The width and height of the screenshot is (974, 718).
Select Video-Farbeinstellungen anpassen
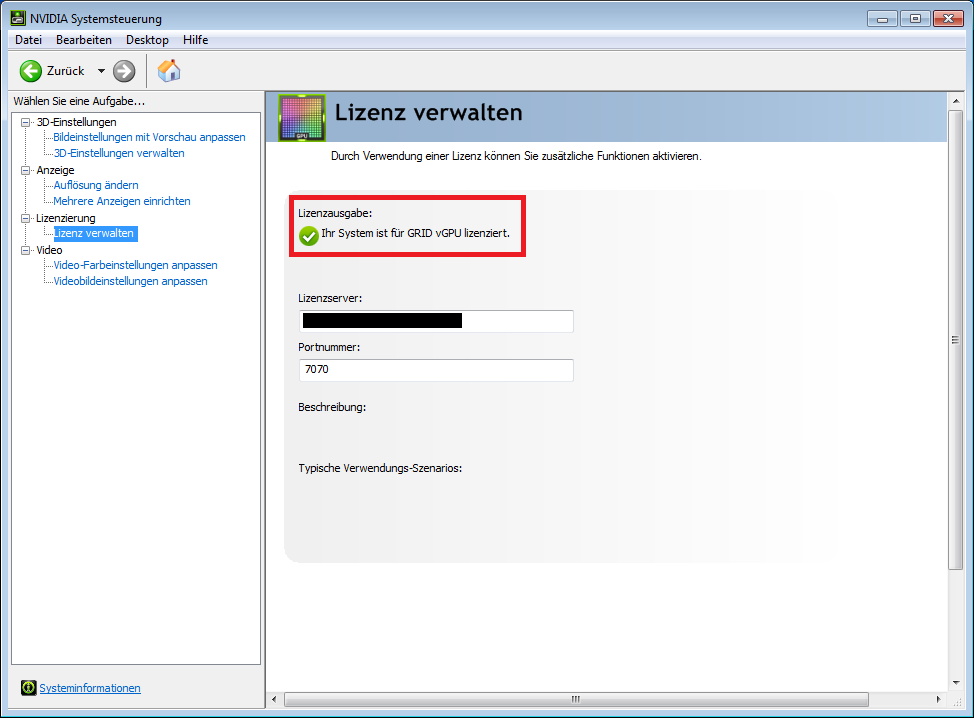click(x=135, y=265)
